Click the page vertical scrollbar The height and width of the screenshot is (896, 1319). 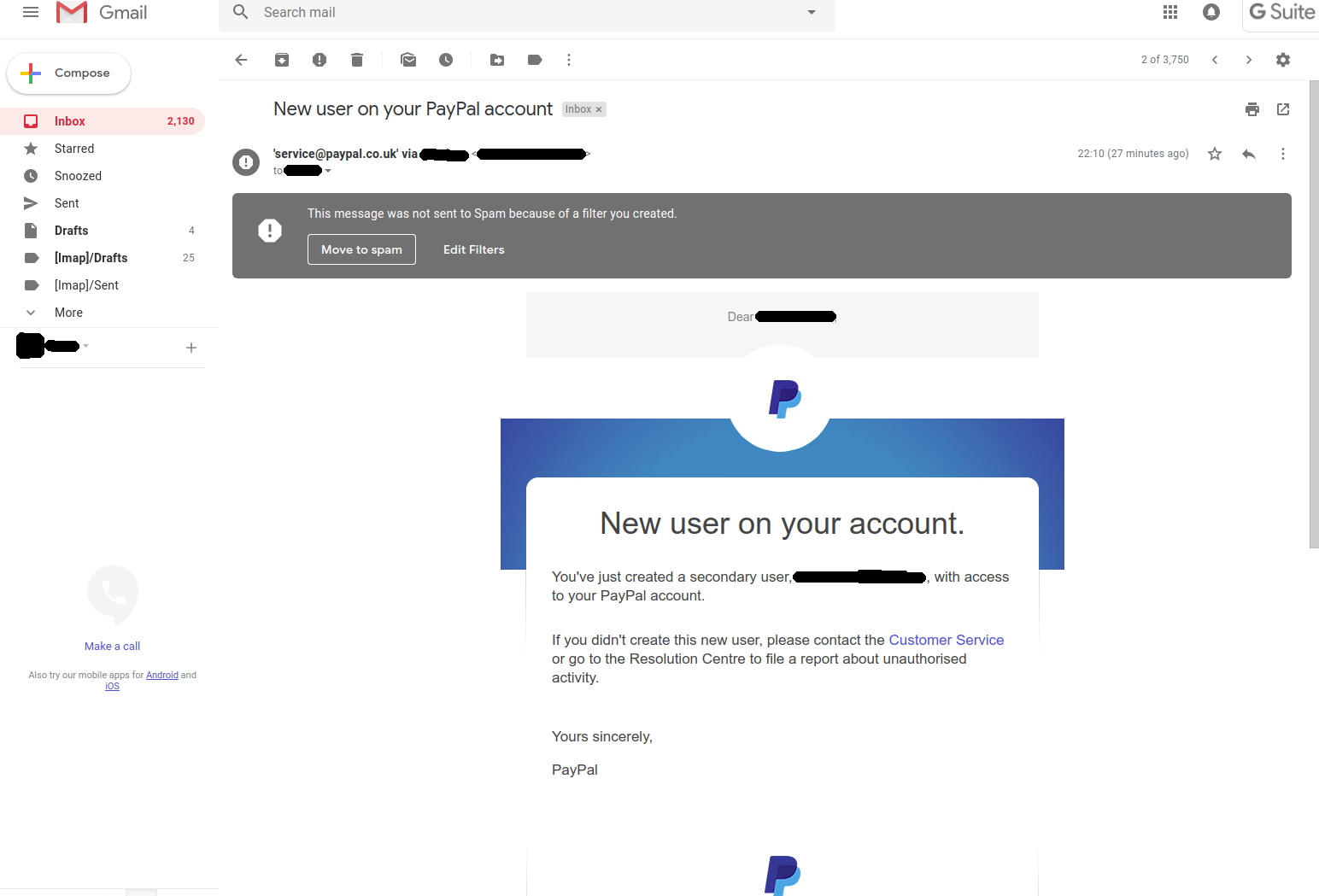tap(1314, 314)
